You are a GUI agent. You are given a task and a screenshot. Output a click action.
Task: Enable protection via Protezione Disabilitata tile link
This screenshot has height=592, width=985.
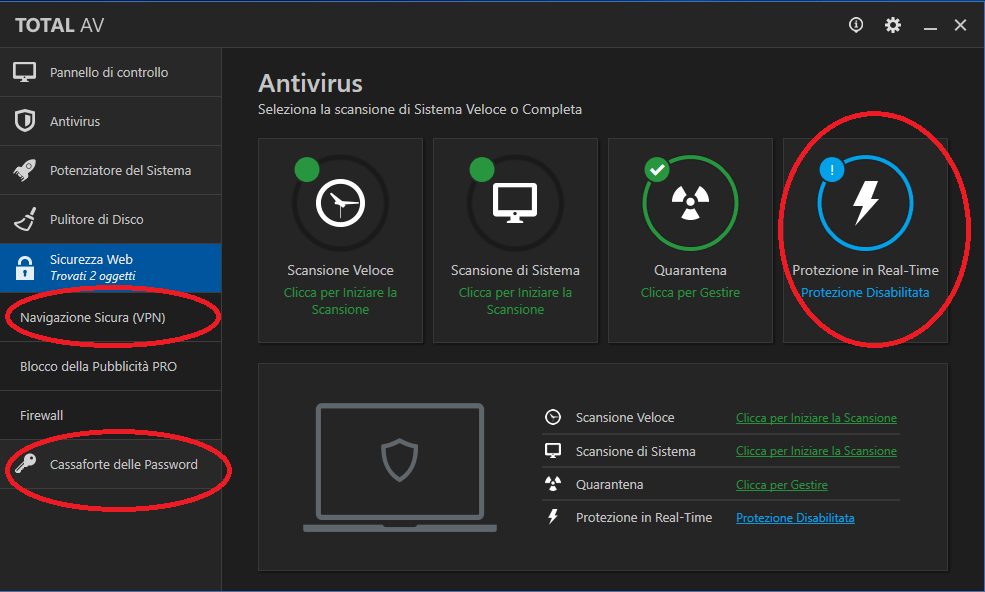tap(865, 293)
